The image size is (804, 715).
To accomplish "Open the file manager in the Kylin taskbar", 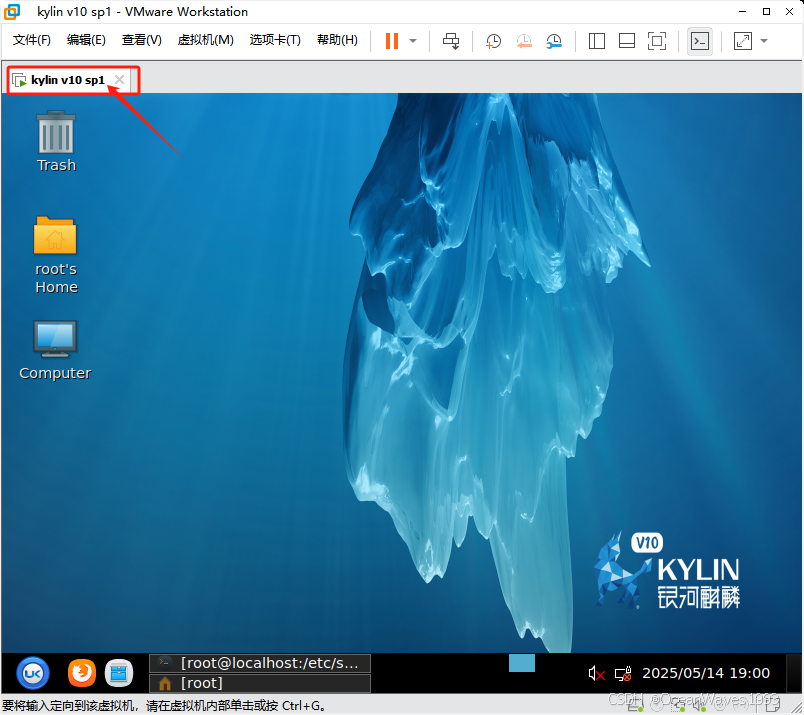I will [119, 673].
